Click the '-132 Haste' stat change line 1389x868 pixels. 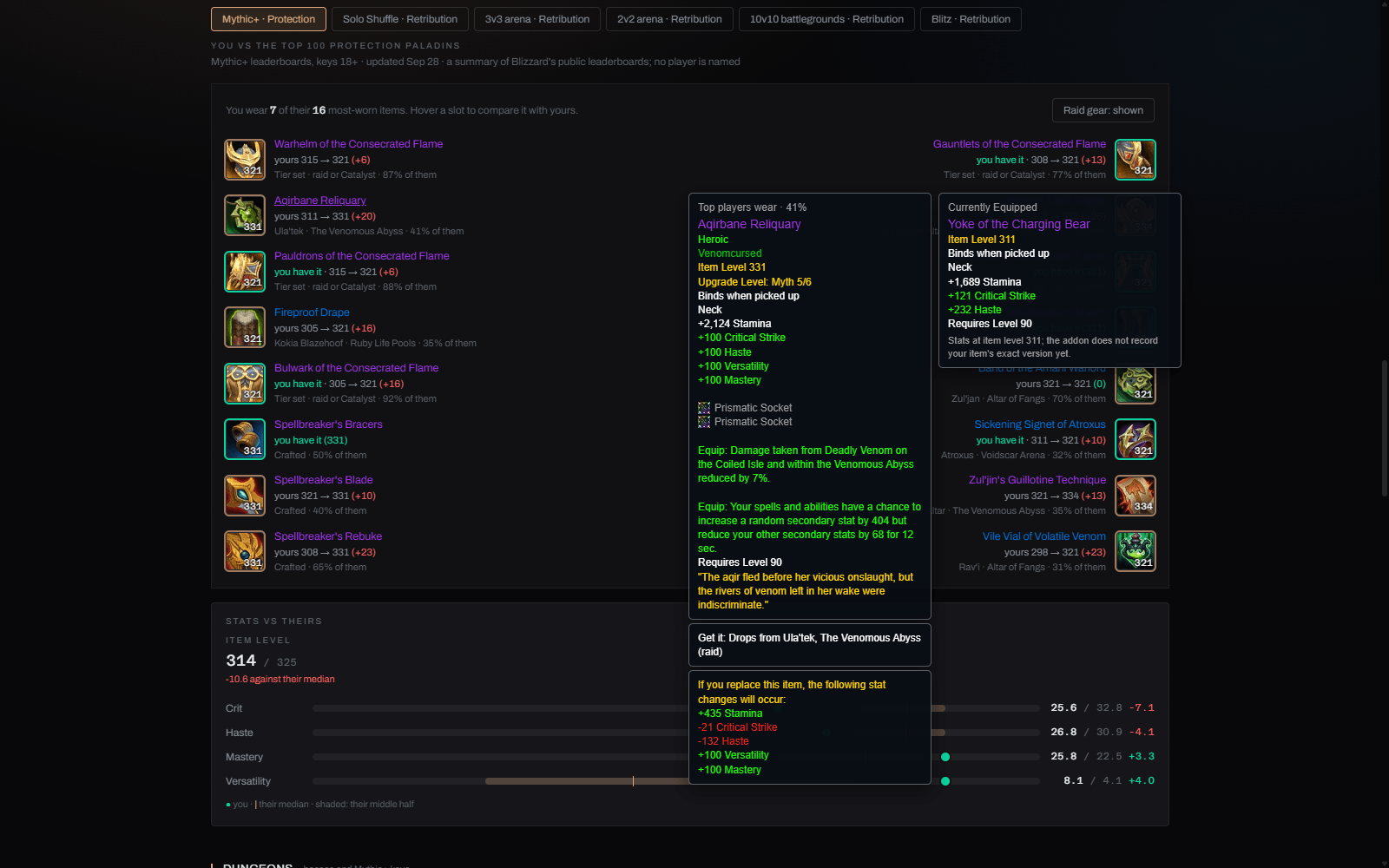click(x=723, y=741)
